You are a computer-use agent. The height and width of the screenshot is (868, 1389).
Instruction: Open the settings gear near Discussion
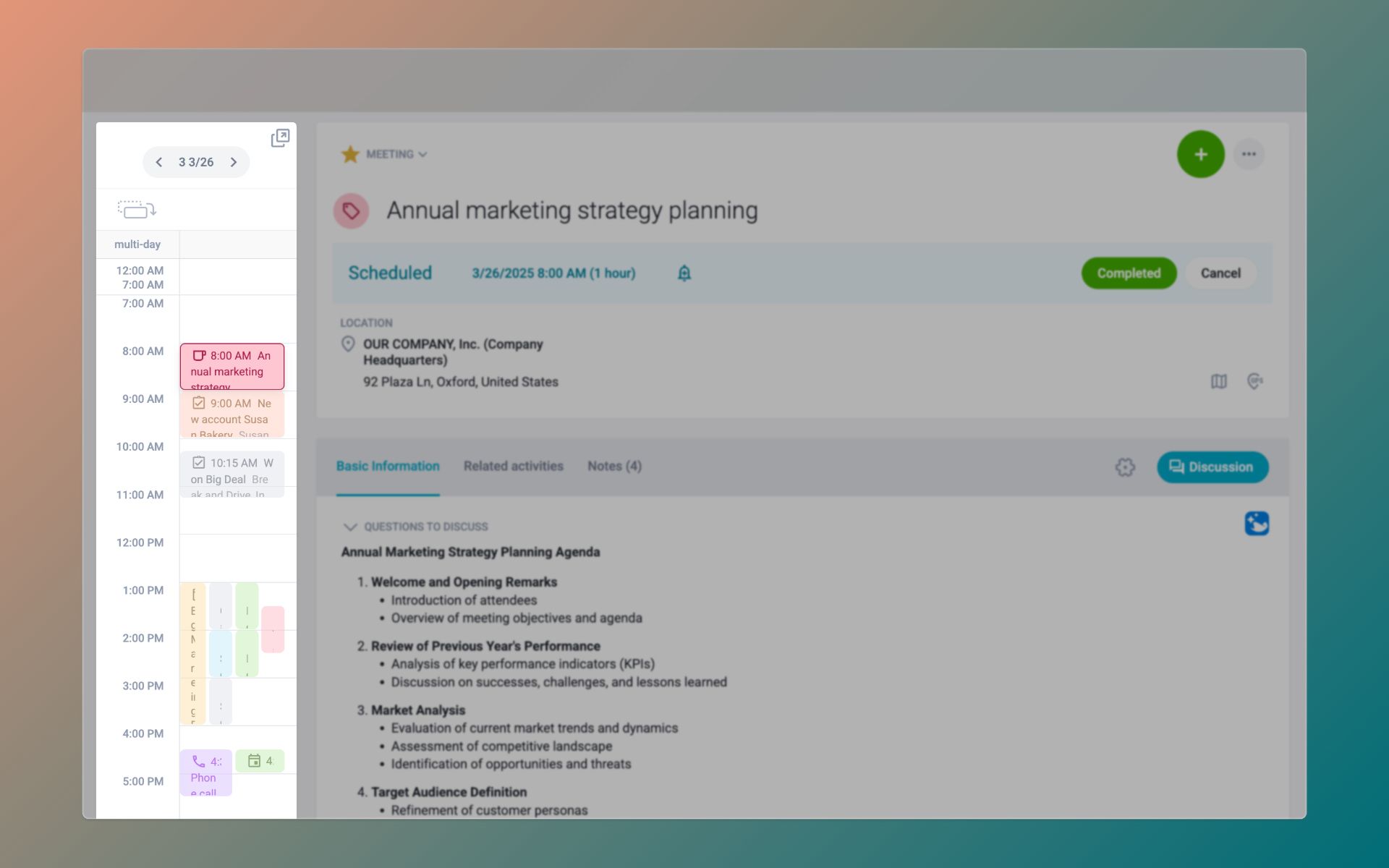coord(1125,467)
